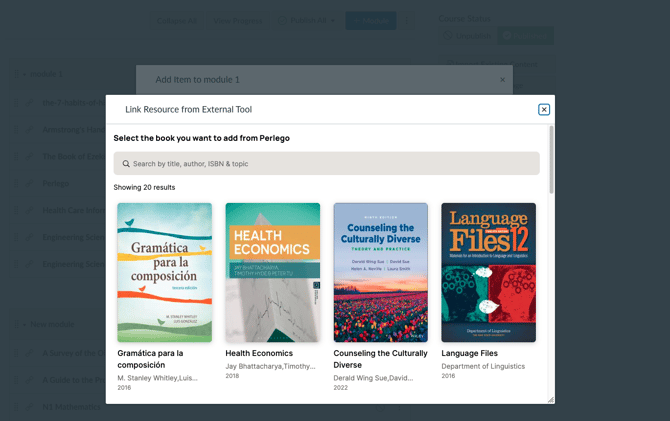Collapse the New module section arrow
Viewport: 670px width, 421px height.
click(x=25, y=324)
